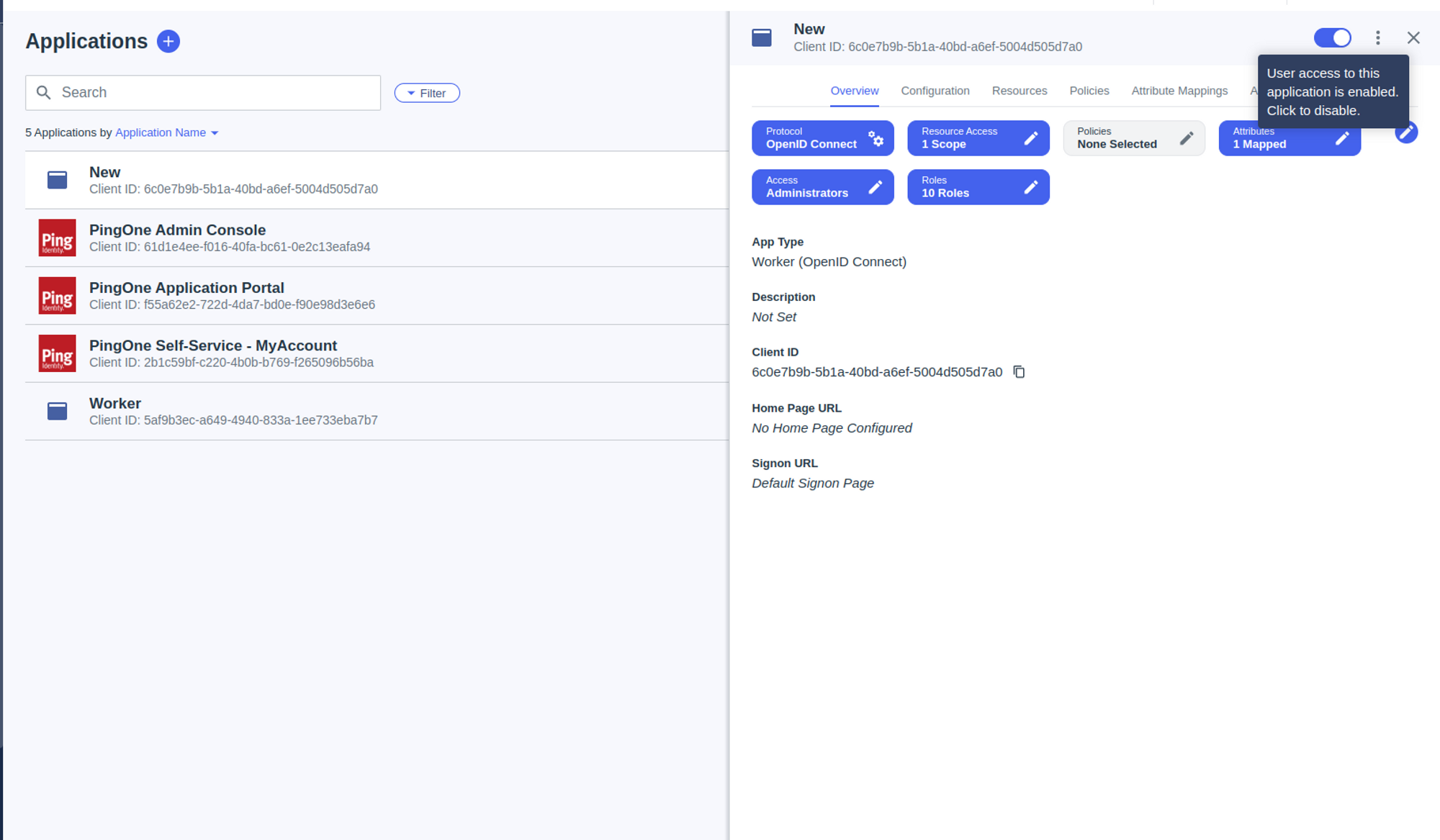Open the Filter dropdown
This screenshot has width=1440, height=840.
click(x=427, y=93)
